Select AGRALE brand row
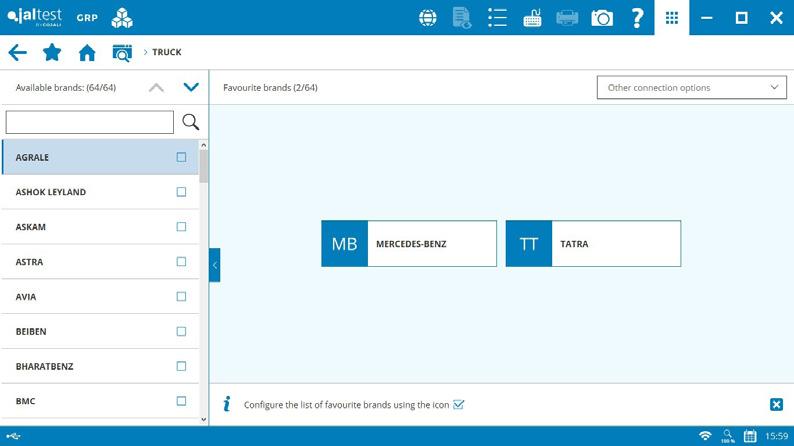Viewport: 794px width, 446px height. (x=100, y=157)
